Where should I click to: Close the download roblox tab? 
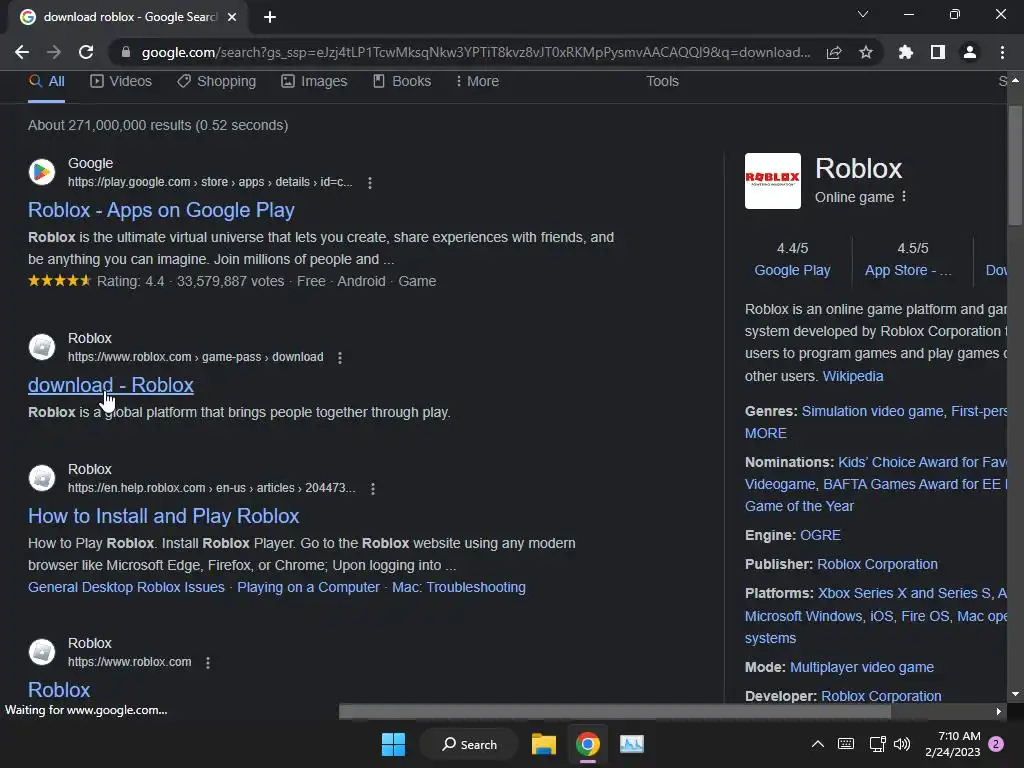[232, 17]
